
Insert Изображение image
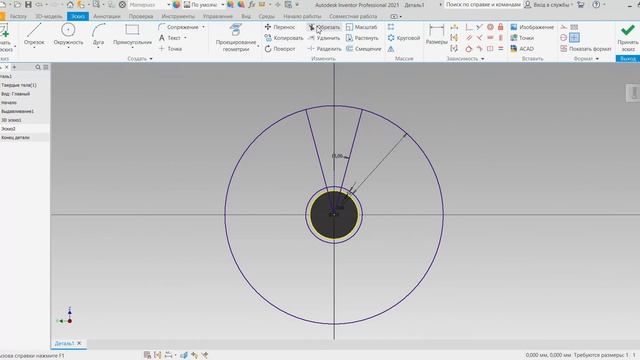click(x=532, y=27)
